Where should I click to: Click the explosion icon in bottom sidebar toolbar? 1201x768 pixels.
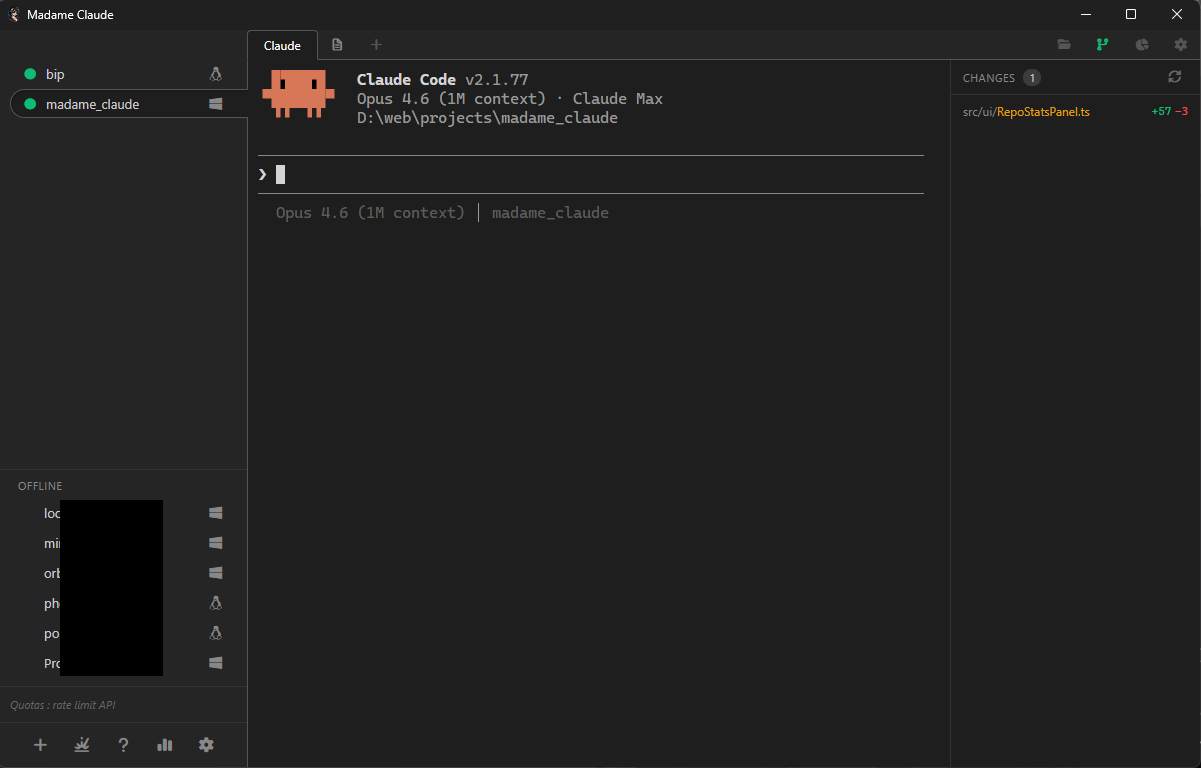coord(82,745)
